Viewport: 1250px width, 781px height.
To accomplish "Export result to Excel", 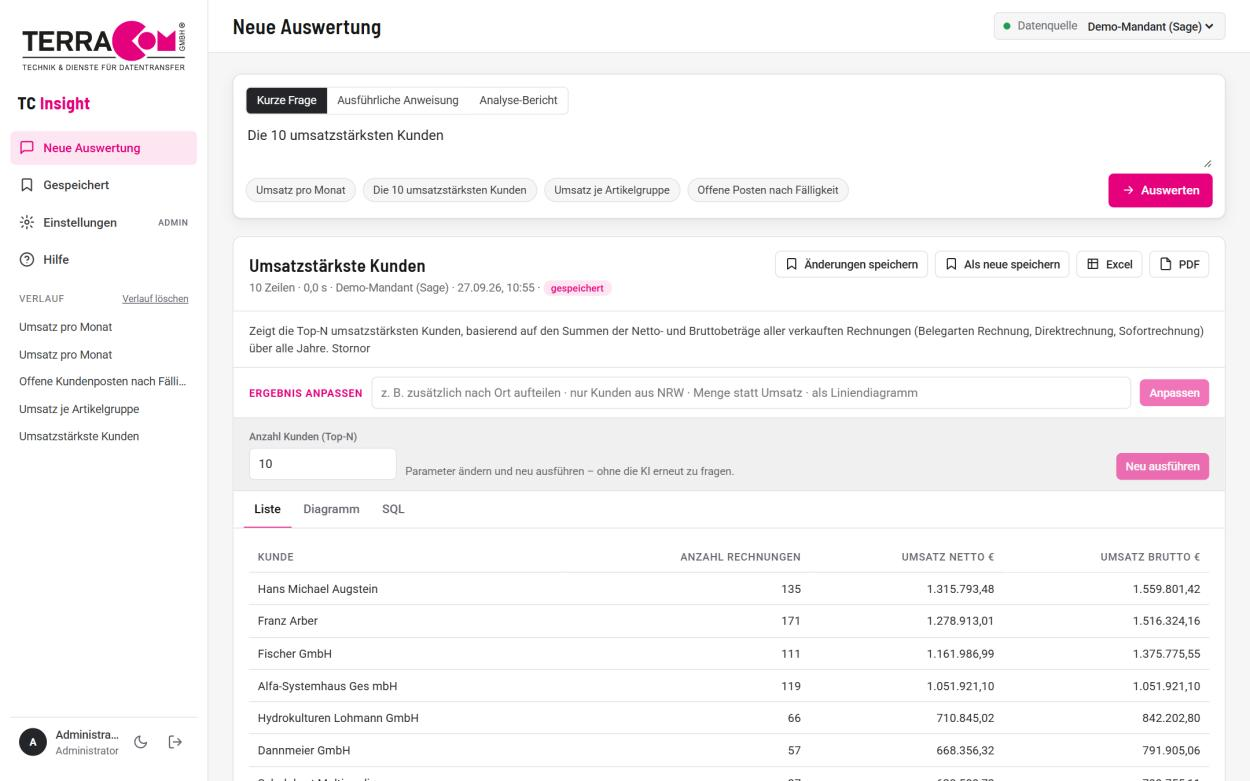I will (1109, 265).
